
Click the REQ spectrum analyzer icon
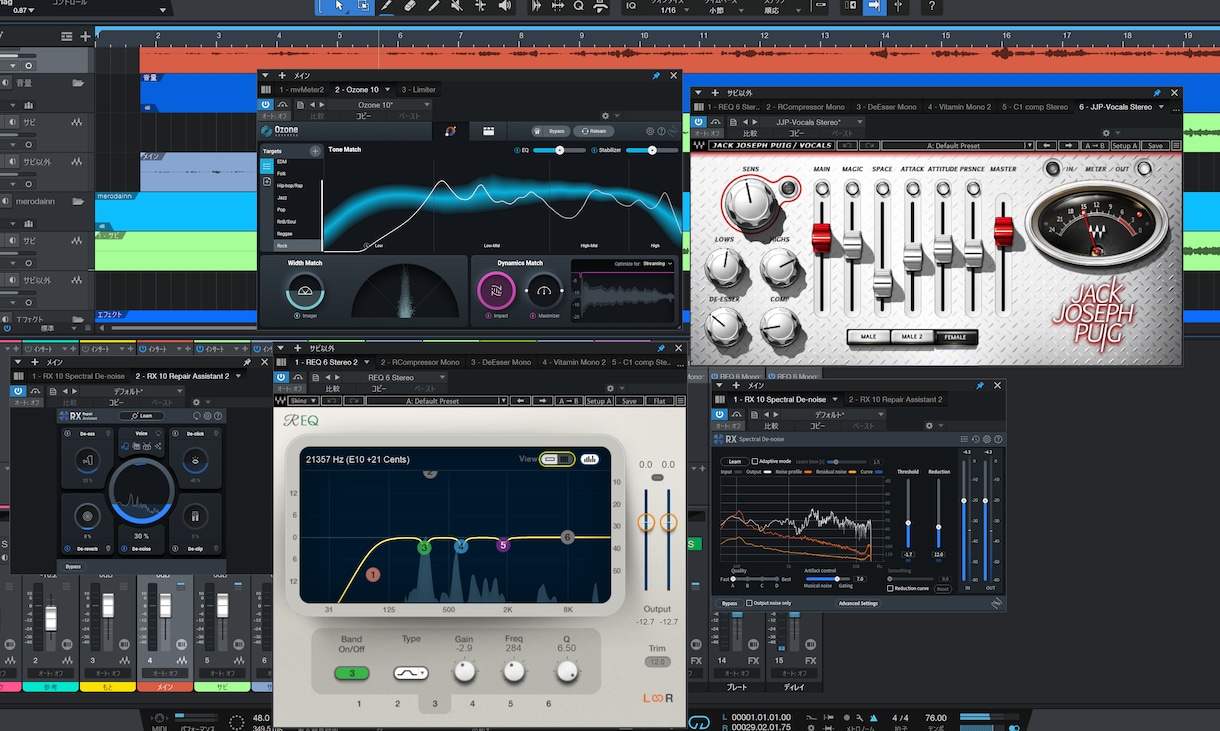click(x=589, y=459)
